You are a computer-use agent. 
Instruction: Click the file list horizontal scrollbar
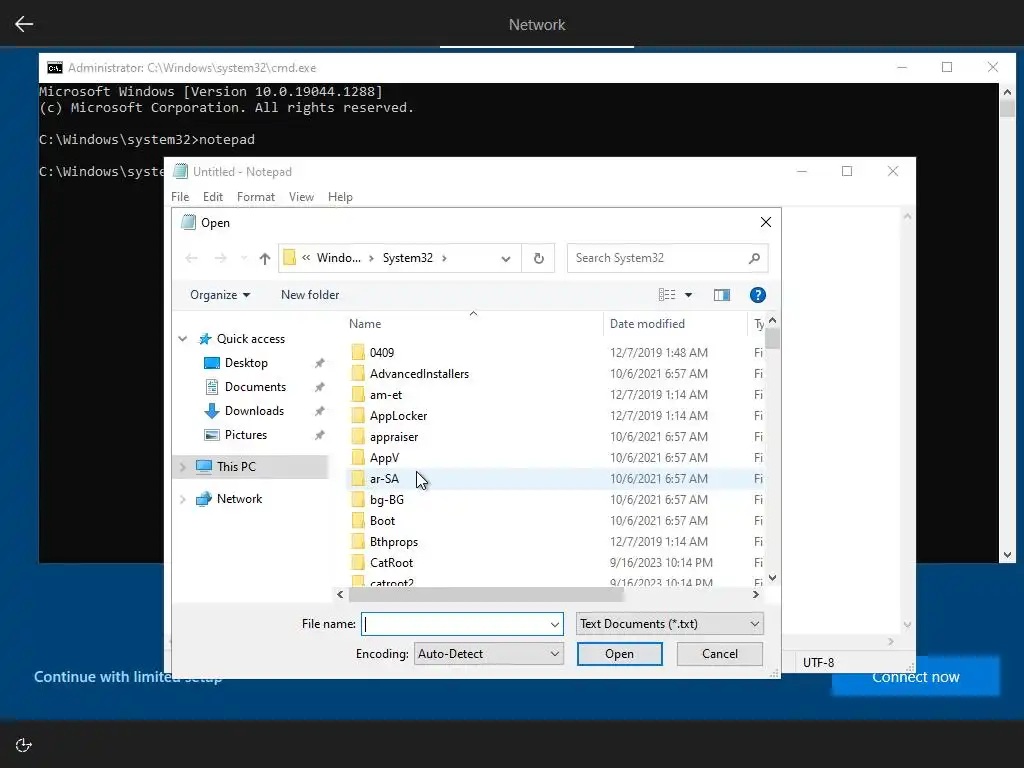486,594
